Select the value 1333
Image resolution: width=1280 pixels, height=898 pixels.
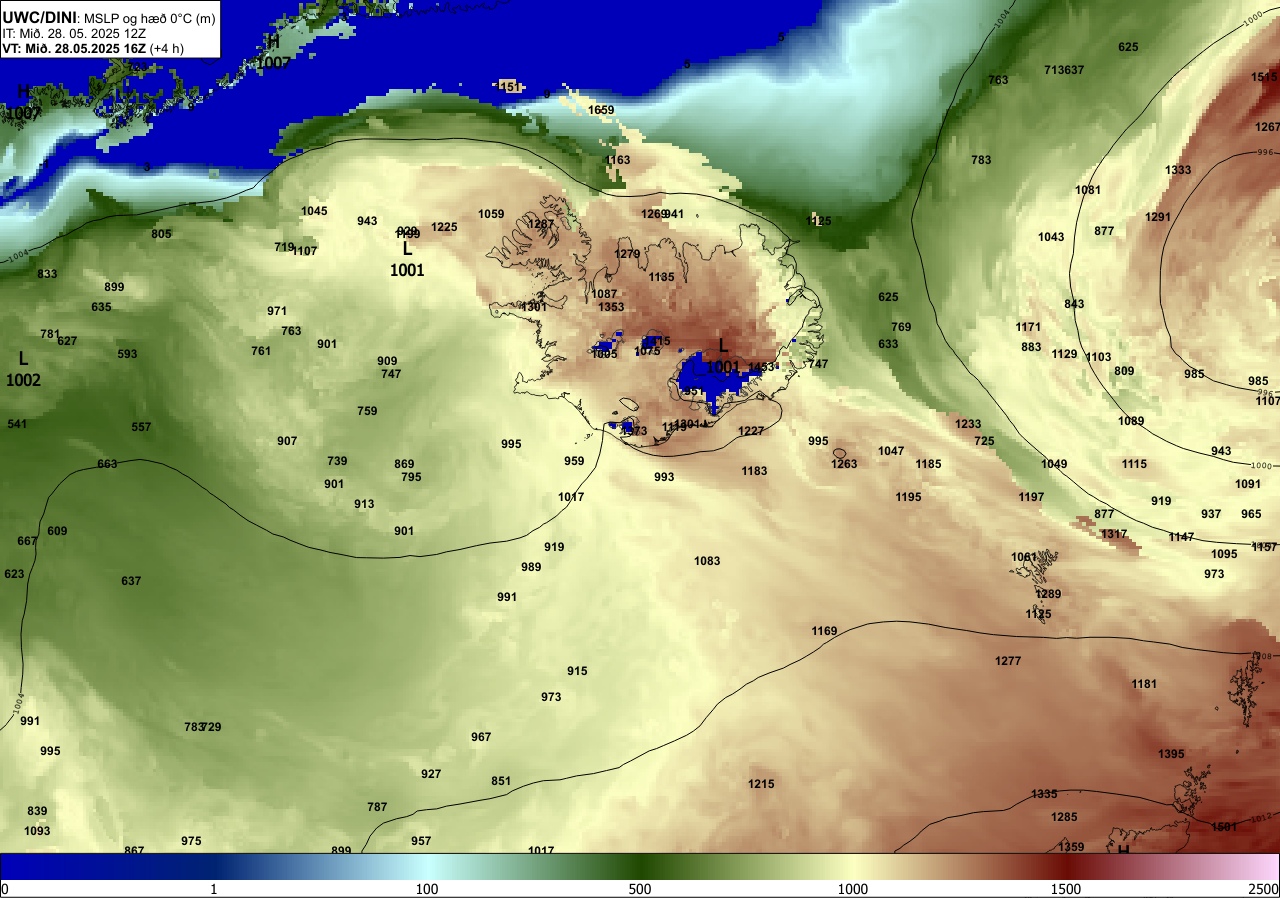1178,170
